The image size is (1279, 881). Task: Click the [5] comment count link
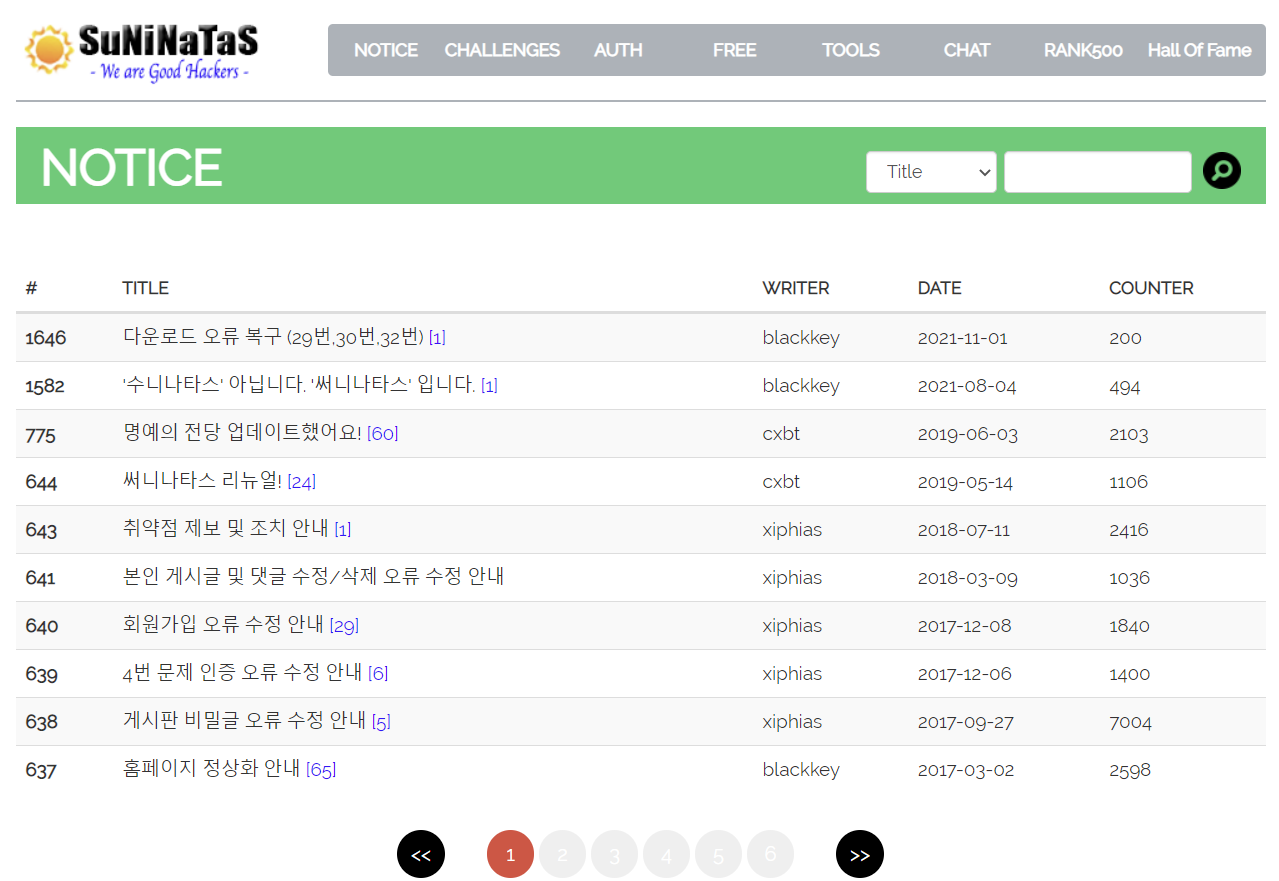381,722
